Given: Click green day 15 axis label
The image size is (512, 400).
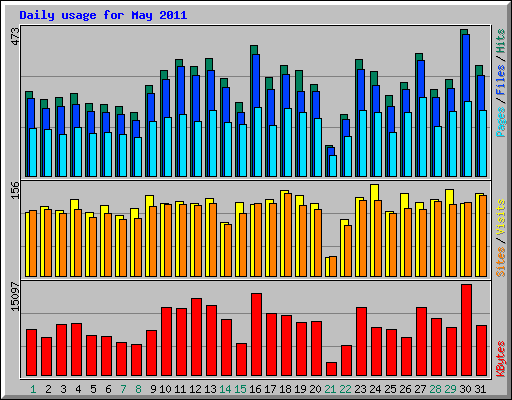Looking at the screenshot, I should (240, 389).
